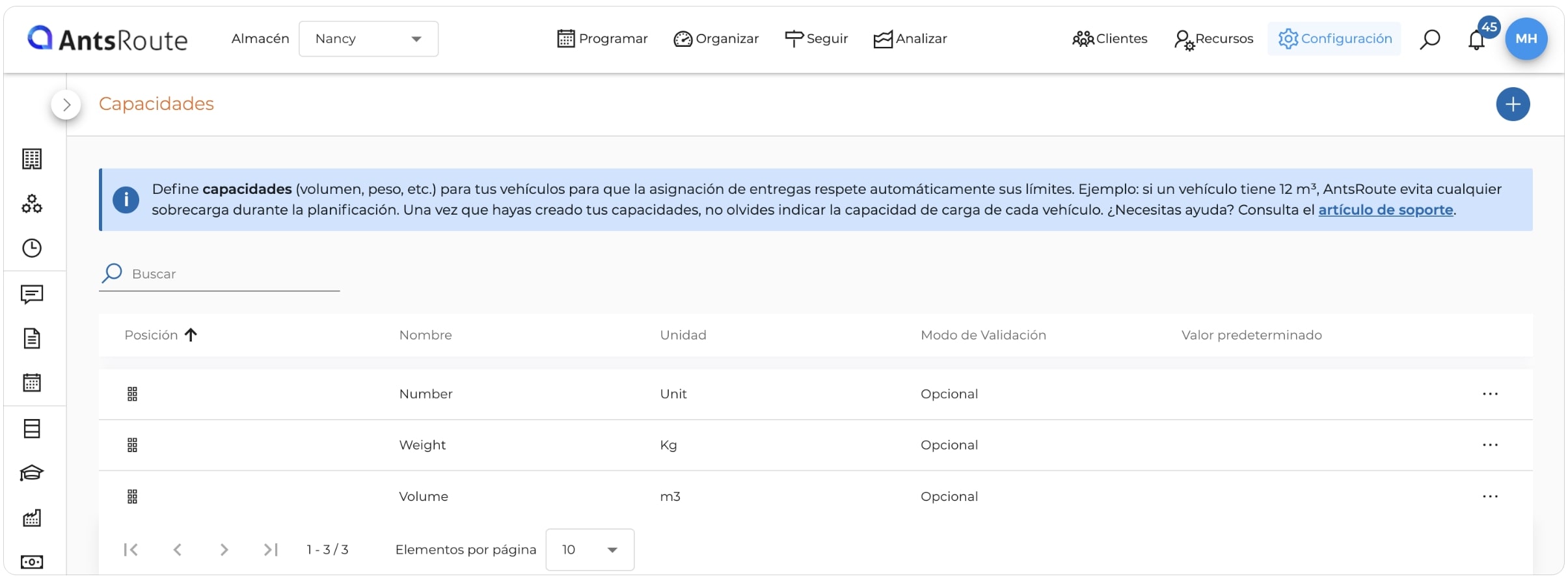The width and height of the screenshot is (1568, 581).
Task: Click Opcional in the Number row
Action: pos(949,394)
